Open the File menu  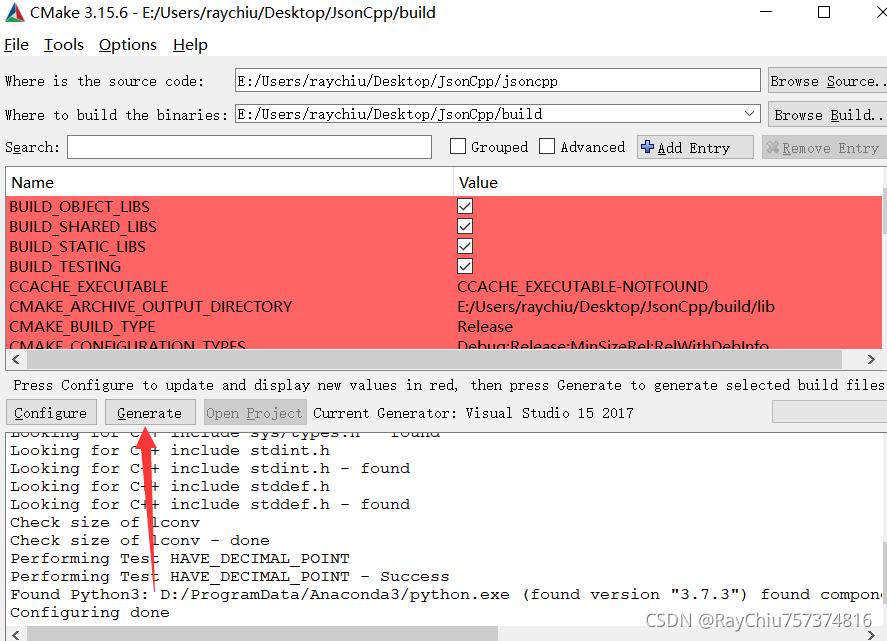[x=16, y=44]
